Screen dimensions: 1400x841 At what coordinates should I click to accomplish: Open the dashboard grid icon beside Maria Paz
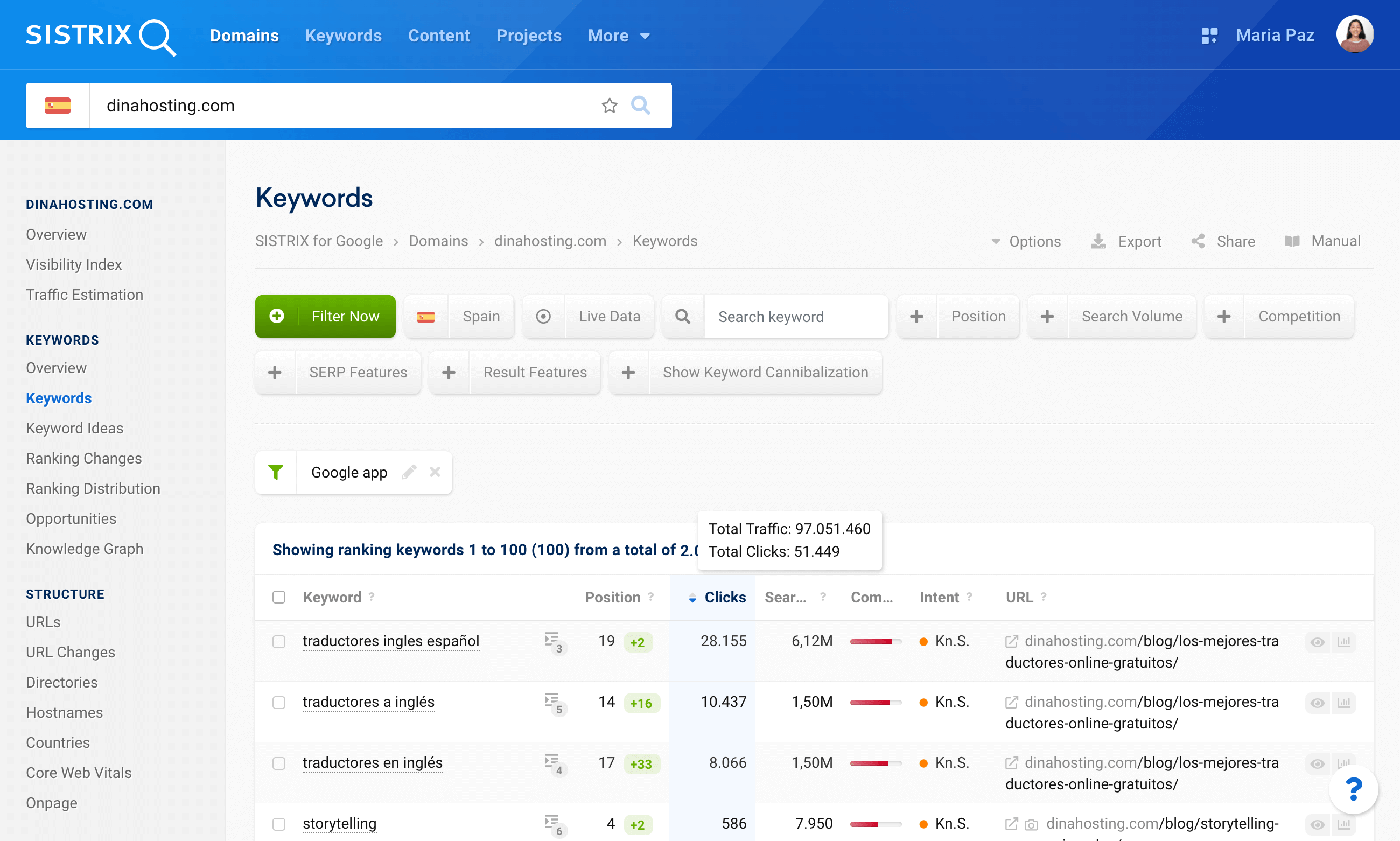[x=1209, y=36]
